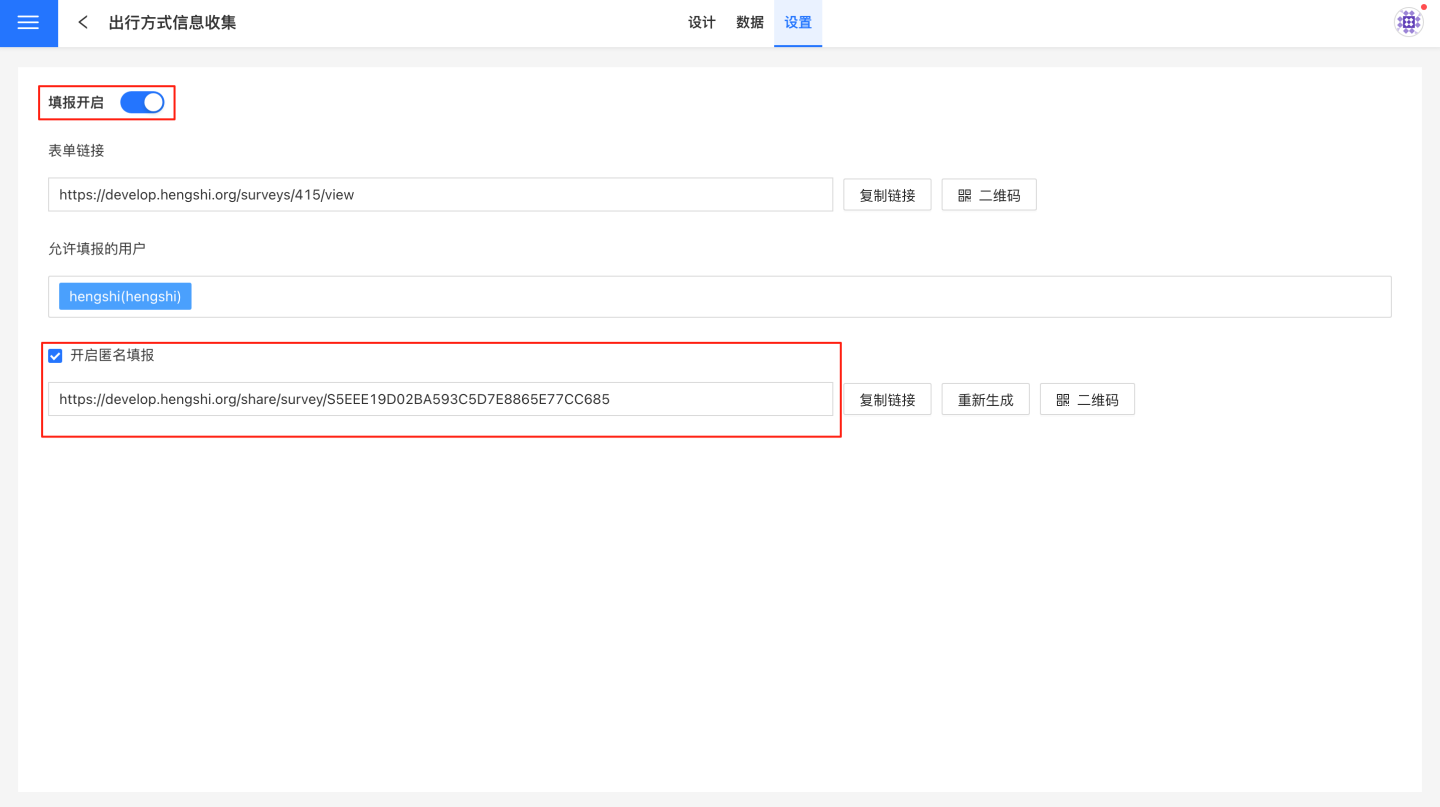Switch to the 数据 tab
1440x807 pixels.
point(750,23)
